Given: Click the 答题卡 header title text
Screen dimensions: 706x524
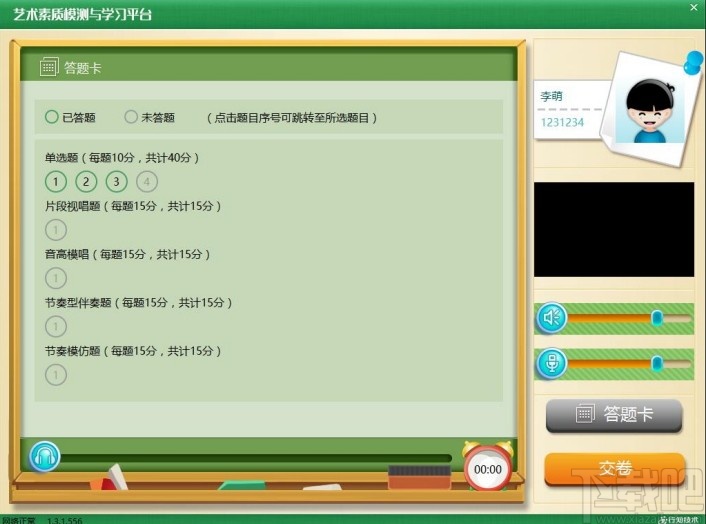Looking at the screenshot, I should 83,68.
